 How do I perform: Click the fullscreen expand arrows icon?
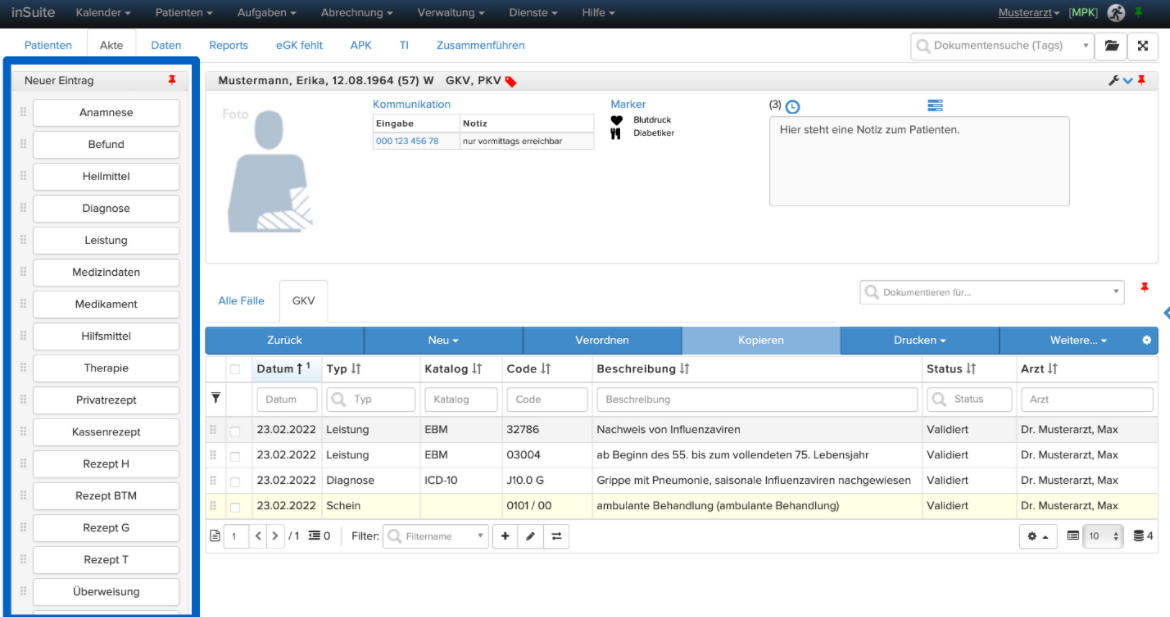click(x=1142, y=46)
